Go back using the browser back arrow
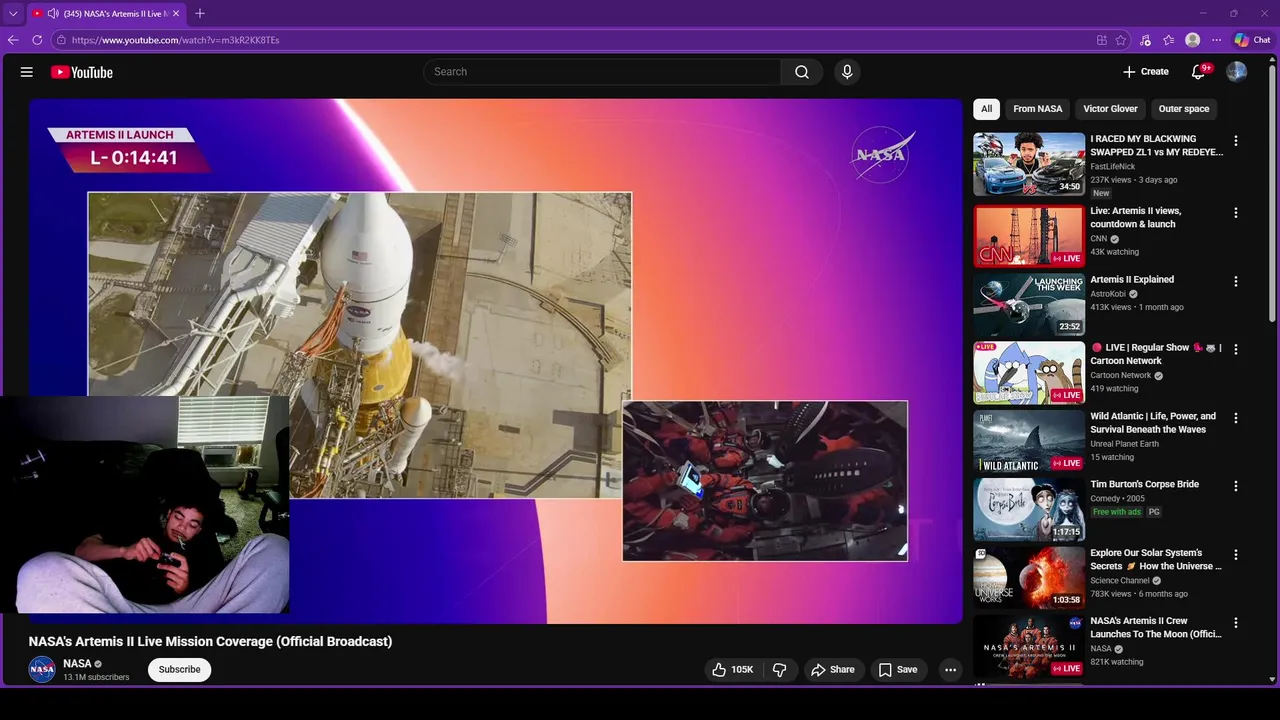Image resolution: width=1280 pixels, height=720 pixels. click(13, 40)
